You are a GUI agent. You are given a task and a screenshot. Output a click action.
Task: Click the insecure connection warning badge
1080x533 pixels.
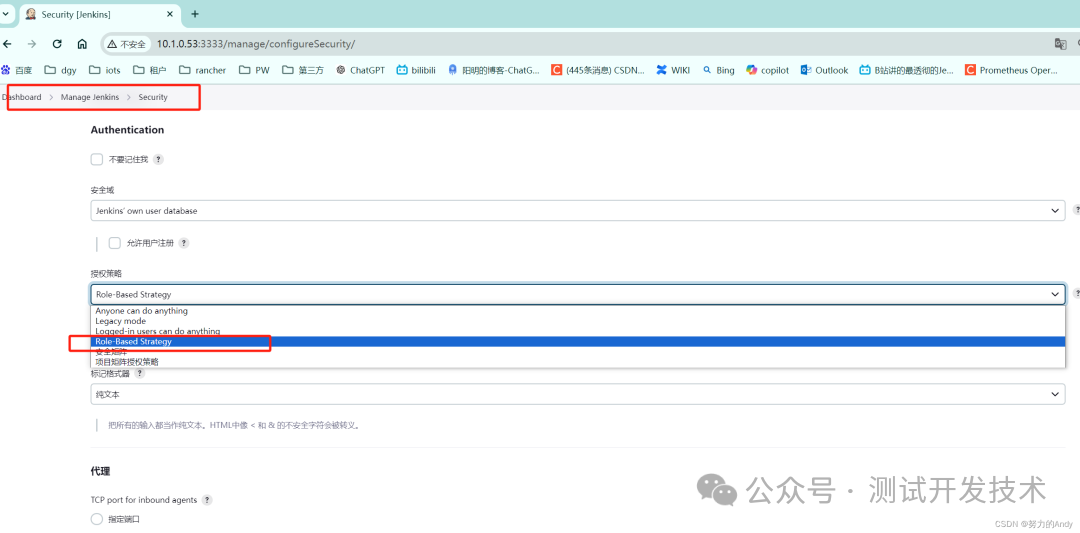(126, 44)
